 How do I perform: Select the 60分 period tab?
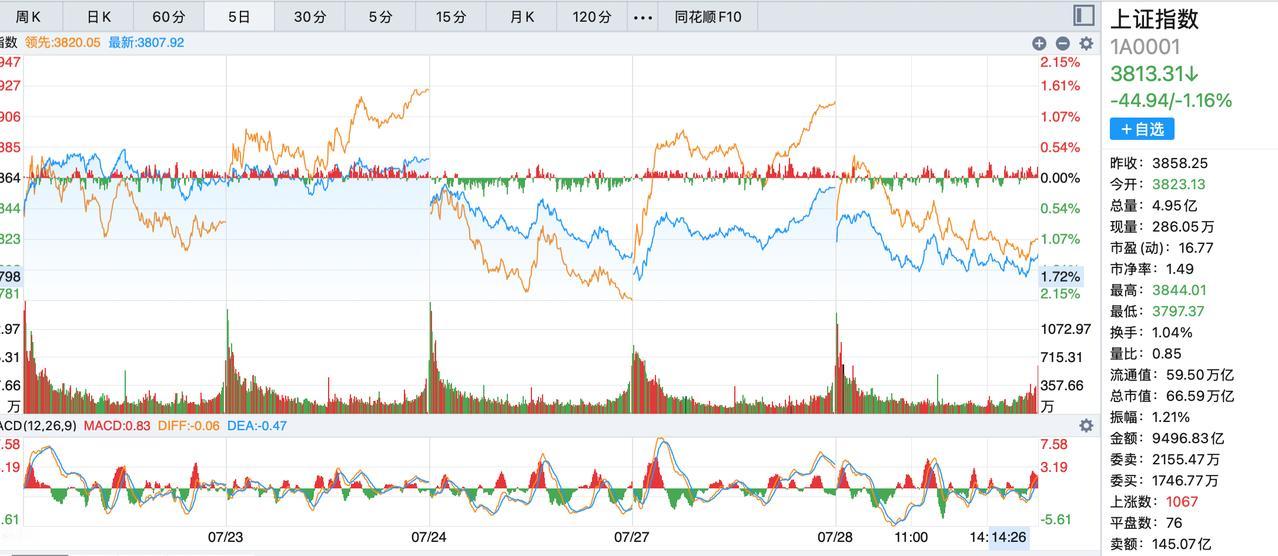[169, 17]
